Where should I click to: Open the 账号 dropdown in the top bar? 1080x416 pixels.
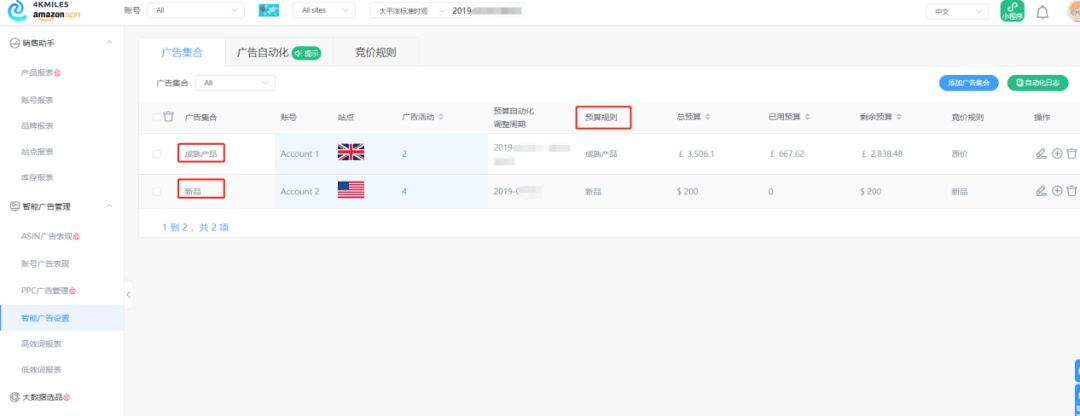point(195,11)
